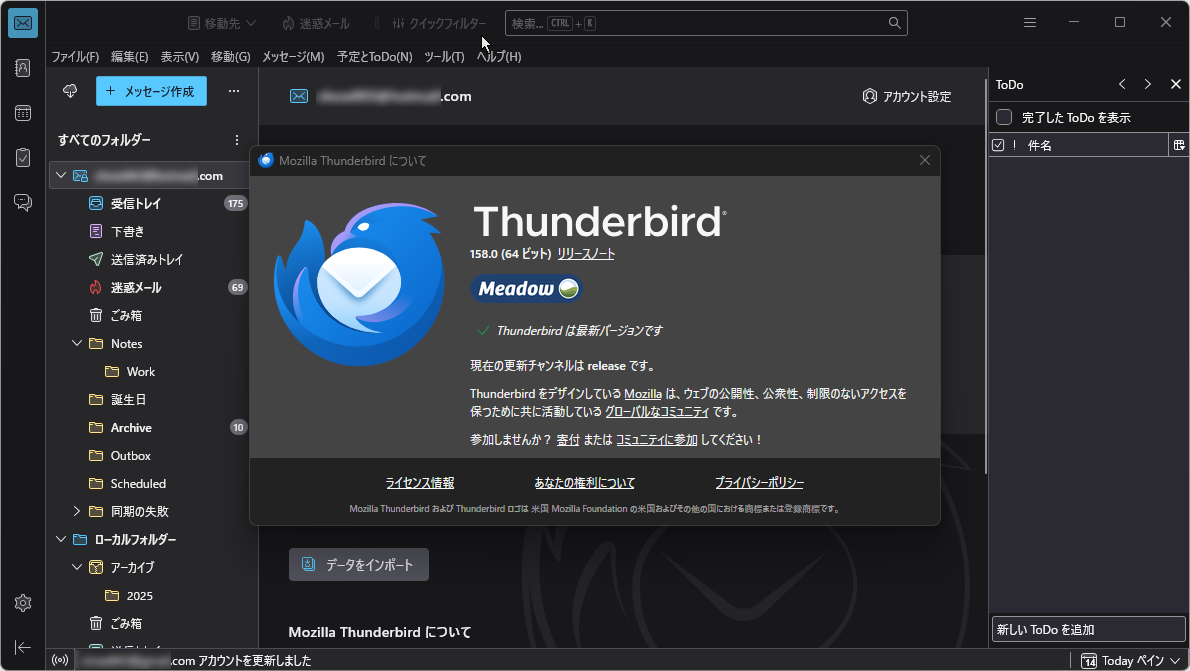This screenshot has height=671, width=1190.
Task: Open All Folders header options menu
Action: [x=237, y=140]
